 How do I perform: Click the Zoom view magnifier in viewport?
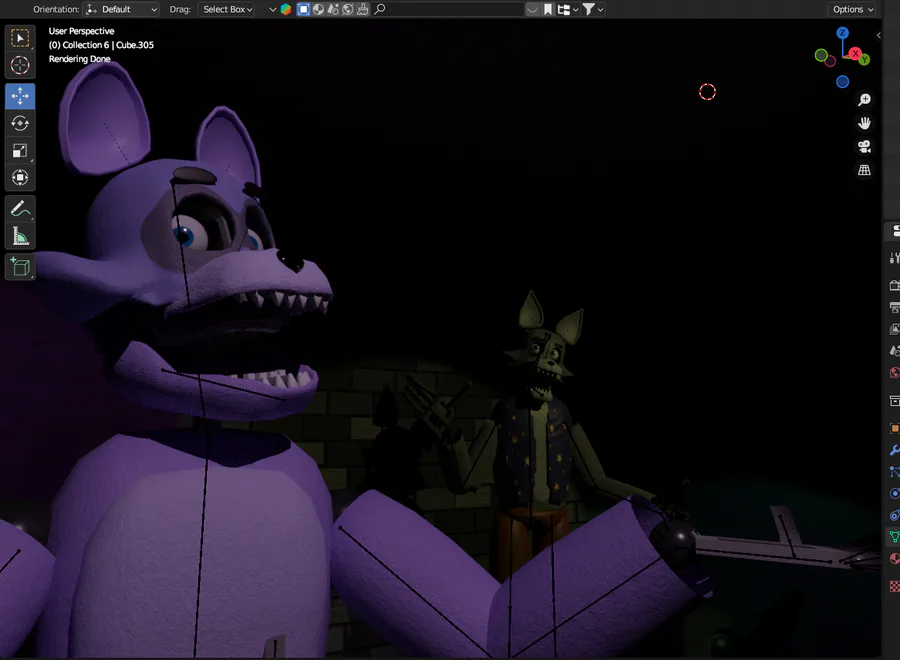(x=864, y=100)
